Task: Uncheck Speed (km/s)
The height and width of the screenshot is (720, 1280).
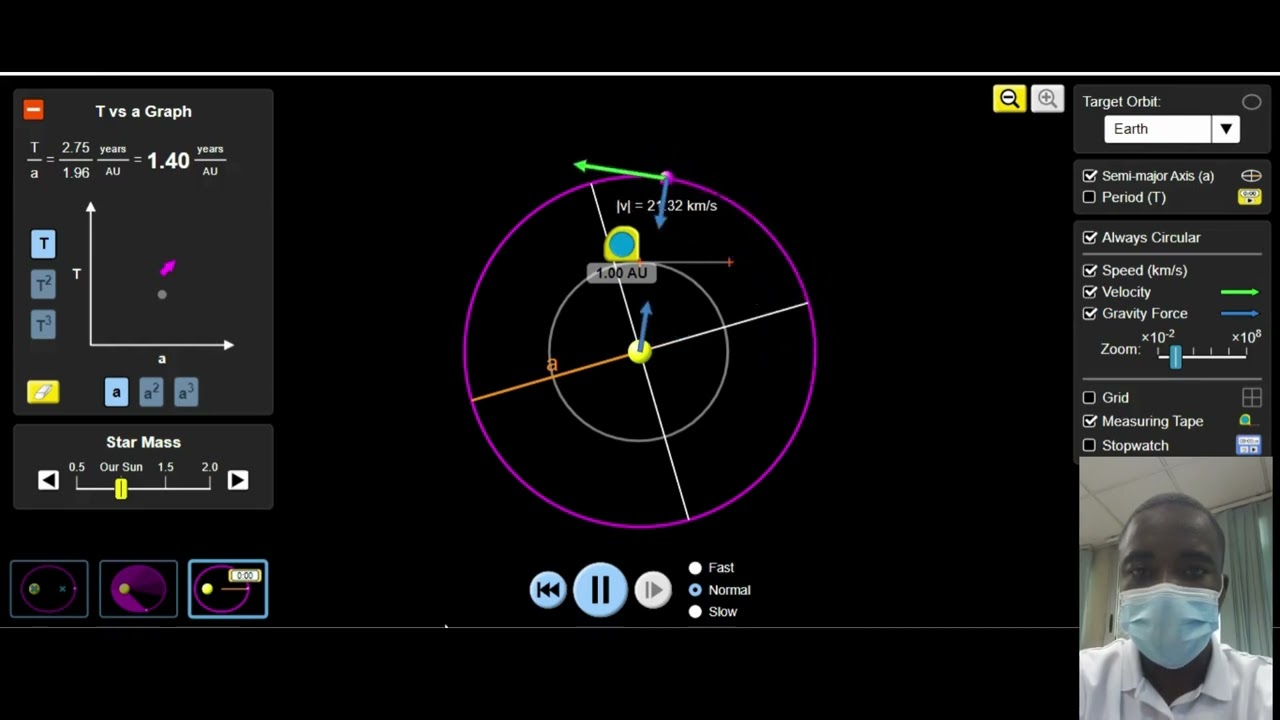Action: [x=1090, y=271]
